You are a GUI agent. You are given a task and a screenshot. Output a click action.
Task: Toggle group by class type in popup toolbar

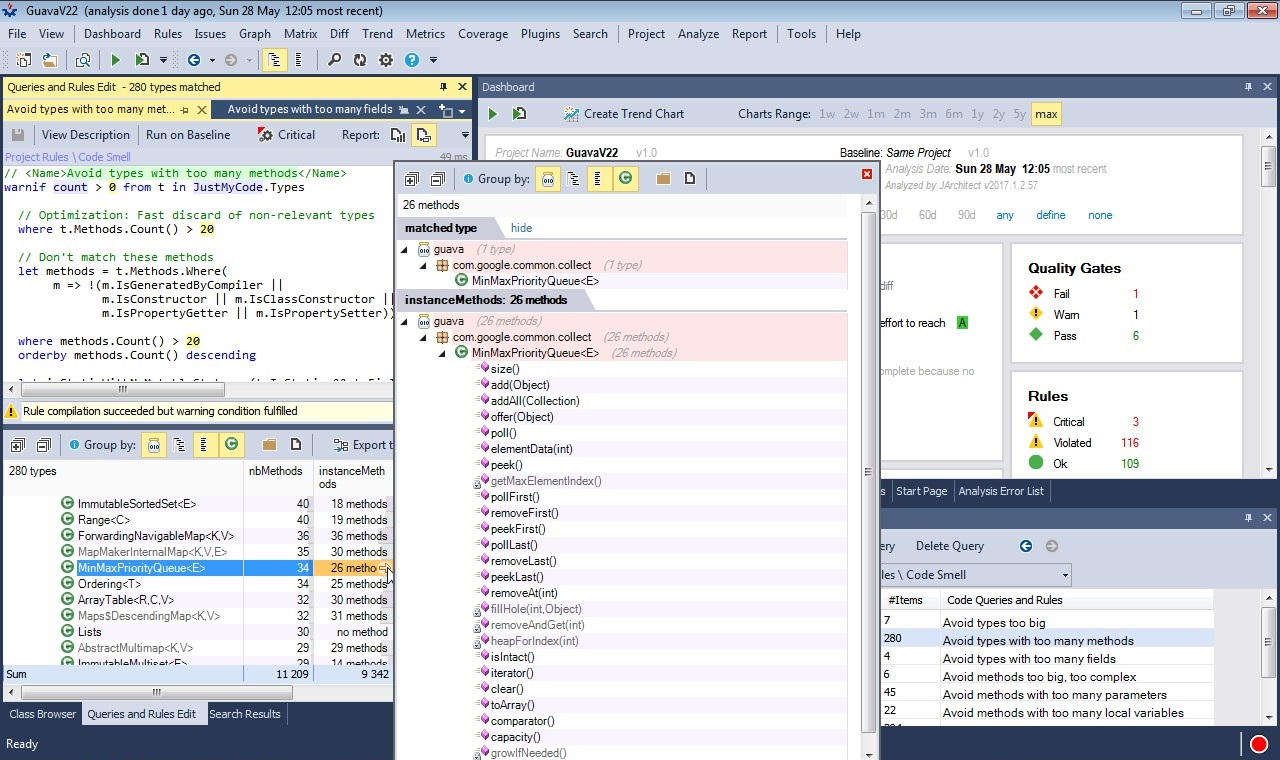point(626,179)
